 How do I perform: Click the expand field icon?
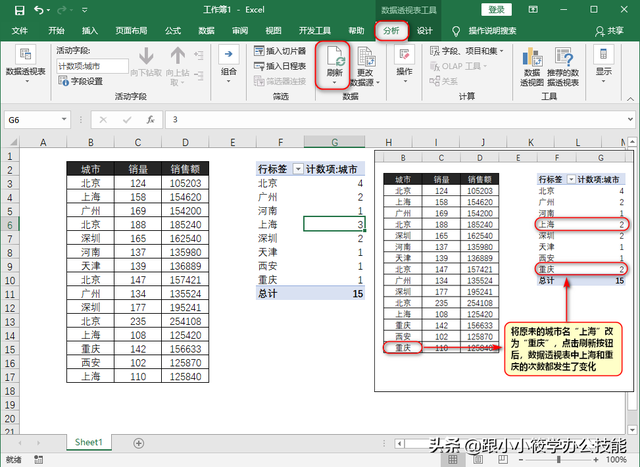click(x=199, y=55)
